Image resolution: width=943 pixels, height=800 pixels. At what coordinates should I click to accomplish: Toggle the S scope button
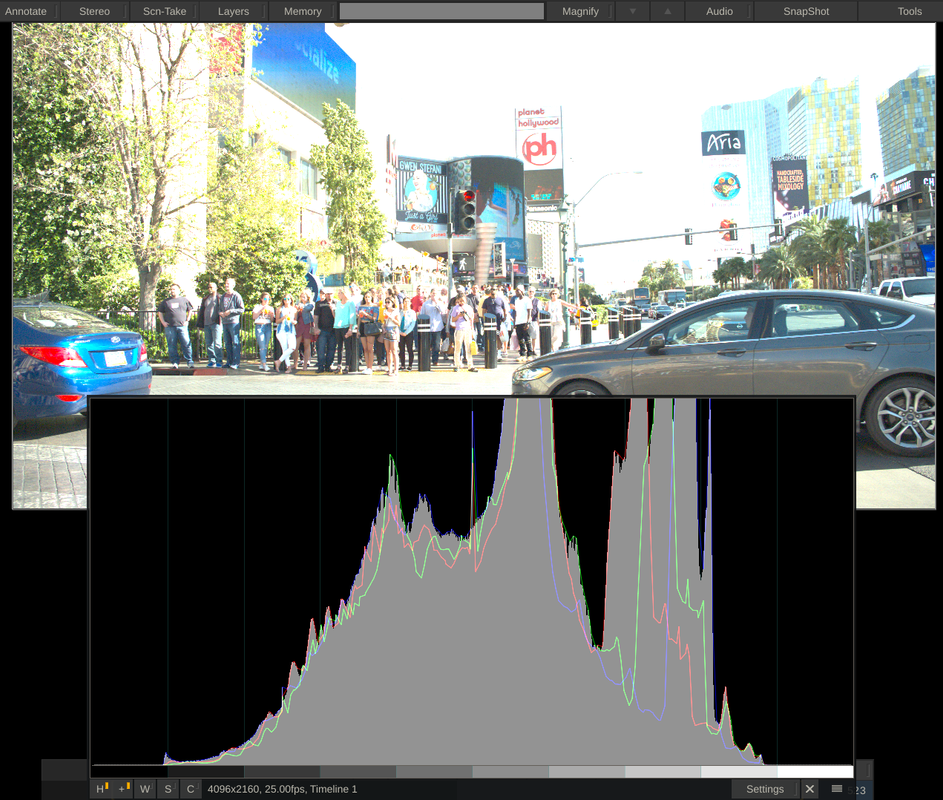[x=168, y=789]
